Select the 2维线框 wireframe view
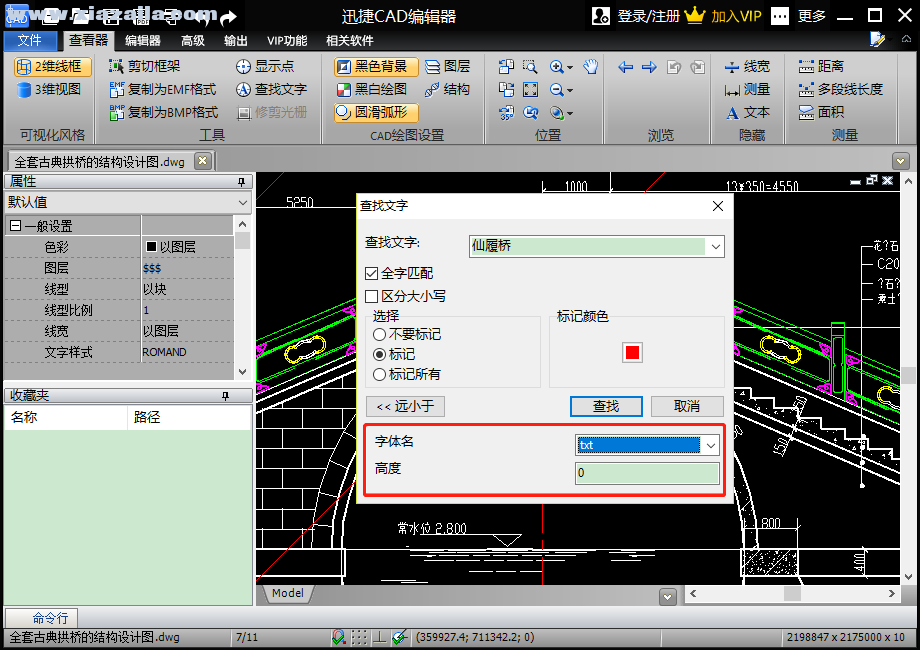 tap(53, 67)
